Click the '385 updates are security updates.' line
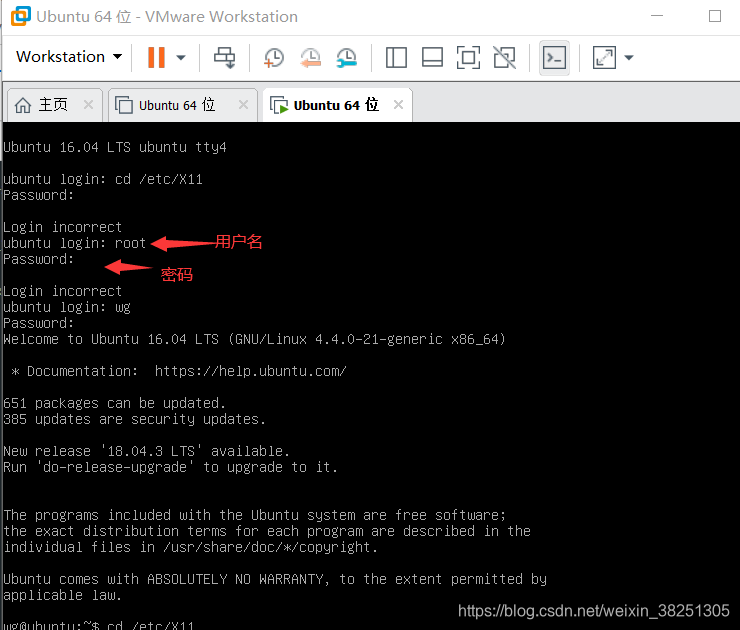Viewport: 740px width, 630px height. point(135,420)
